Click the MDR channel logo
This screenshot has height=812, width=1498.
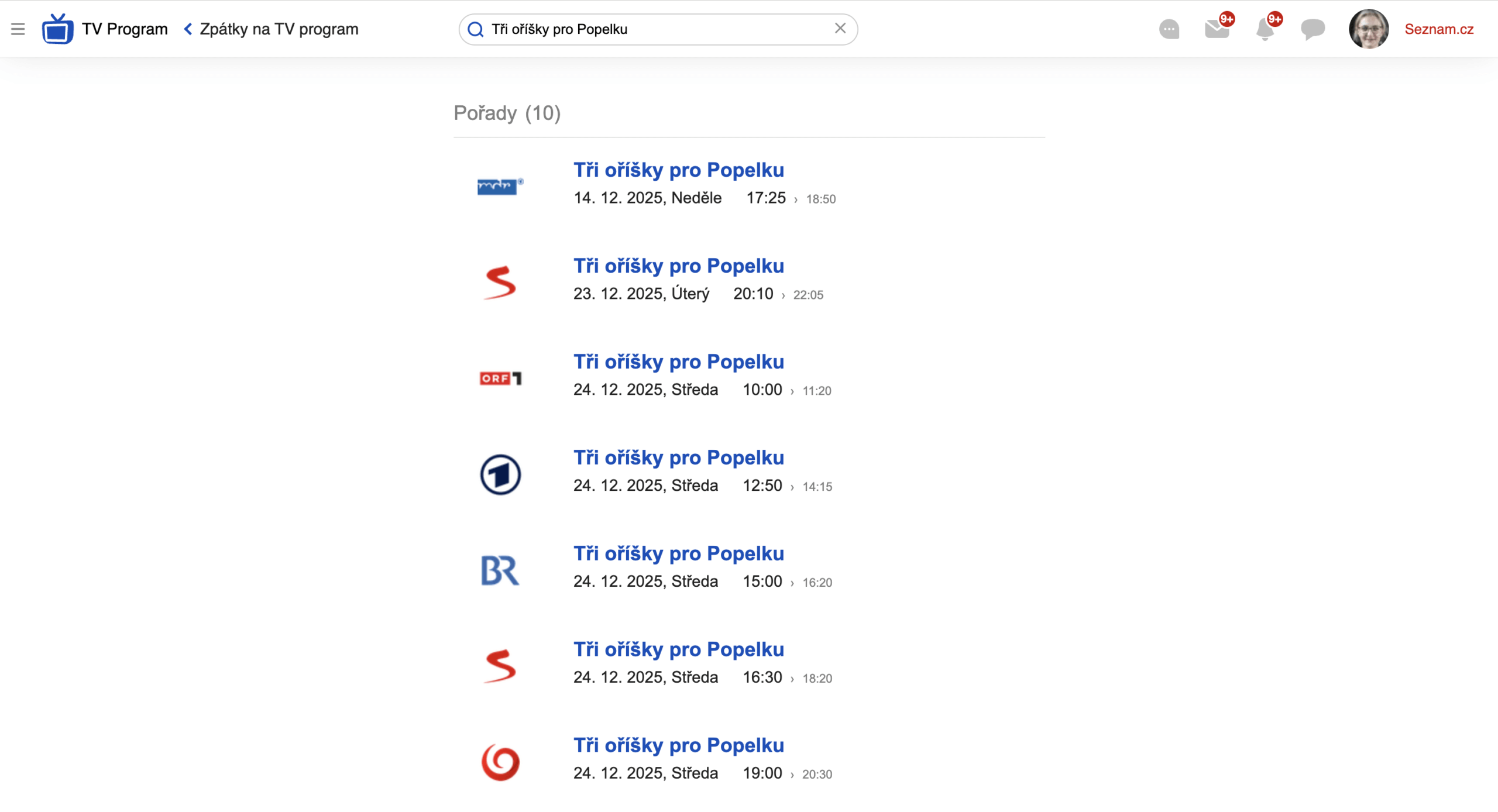[x=500, y=187]
